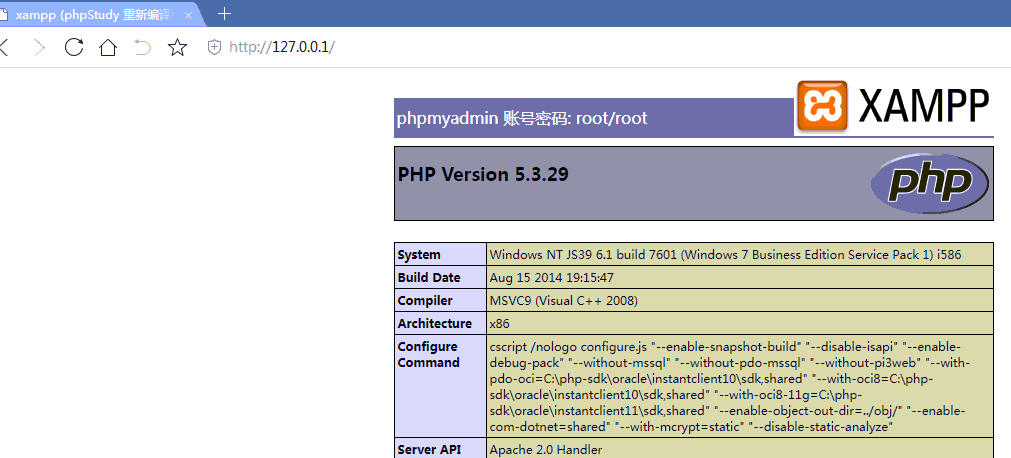Click the XAMPP logo icon
Image resolution: width=1011 pixels, height=458 pixels.
822,106
